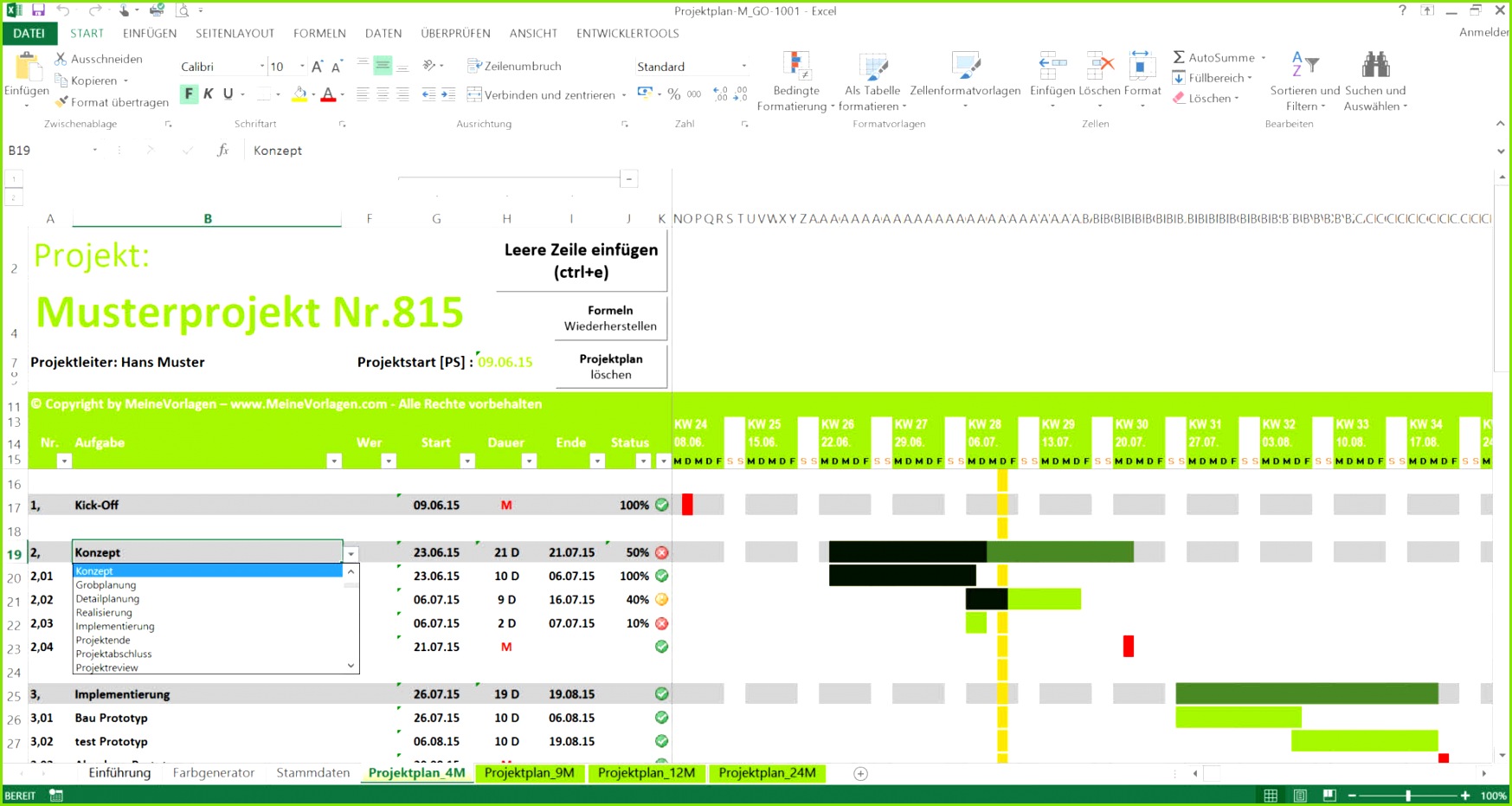Screen dimensions: 1512x806
Task: Click the Füllbereich fill icon
Action: (1179, 77)
